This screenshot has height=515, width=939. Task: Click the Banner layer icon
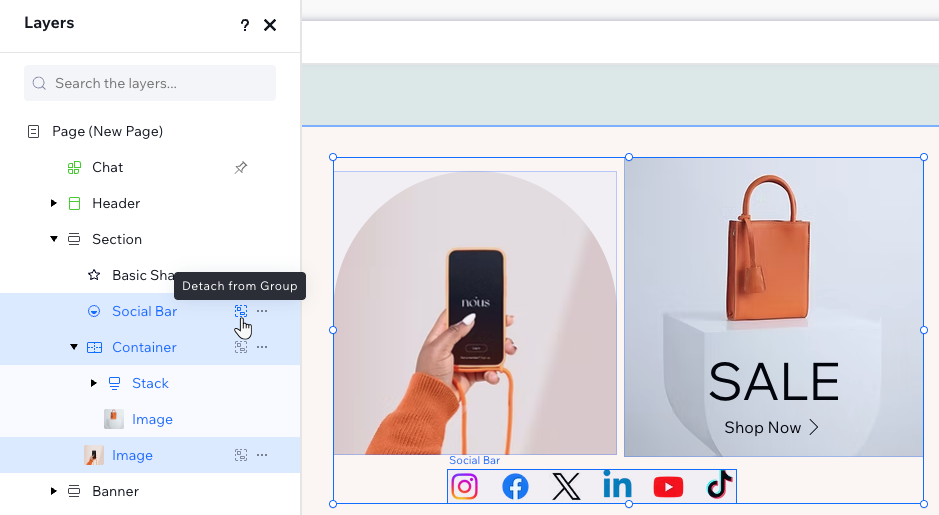click(x=74, y=491)
